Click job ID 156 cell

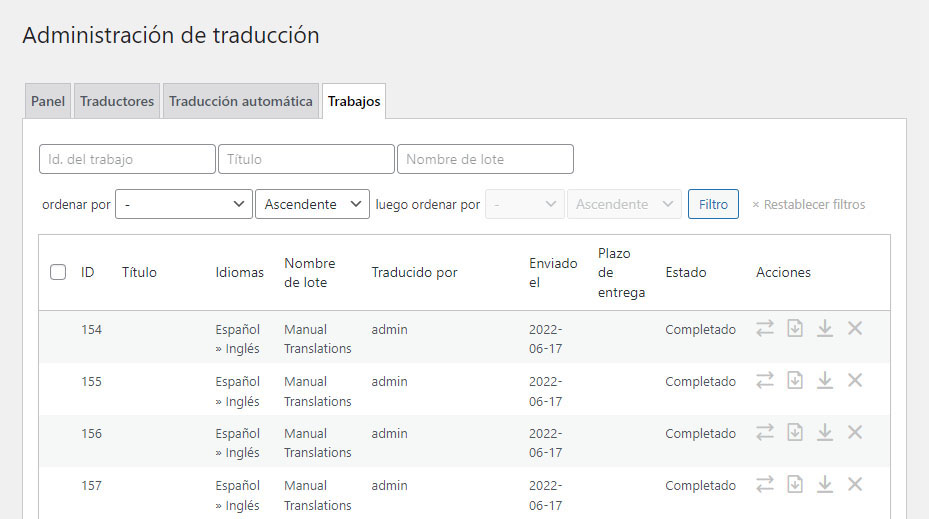coord(91,434)
